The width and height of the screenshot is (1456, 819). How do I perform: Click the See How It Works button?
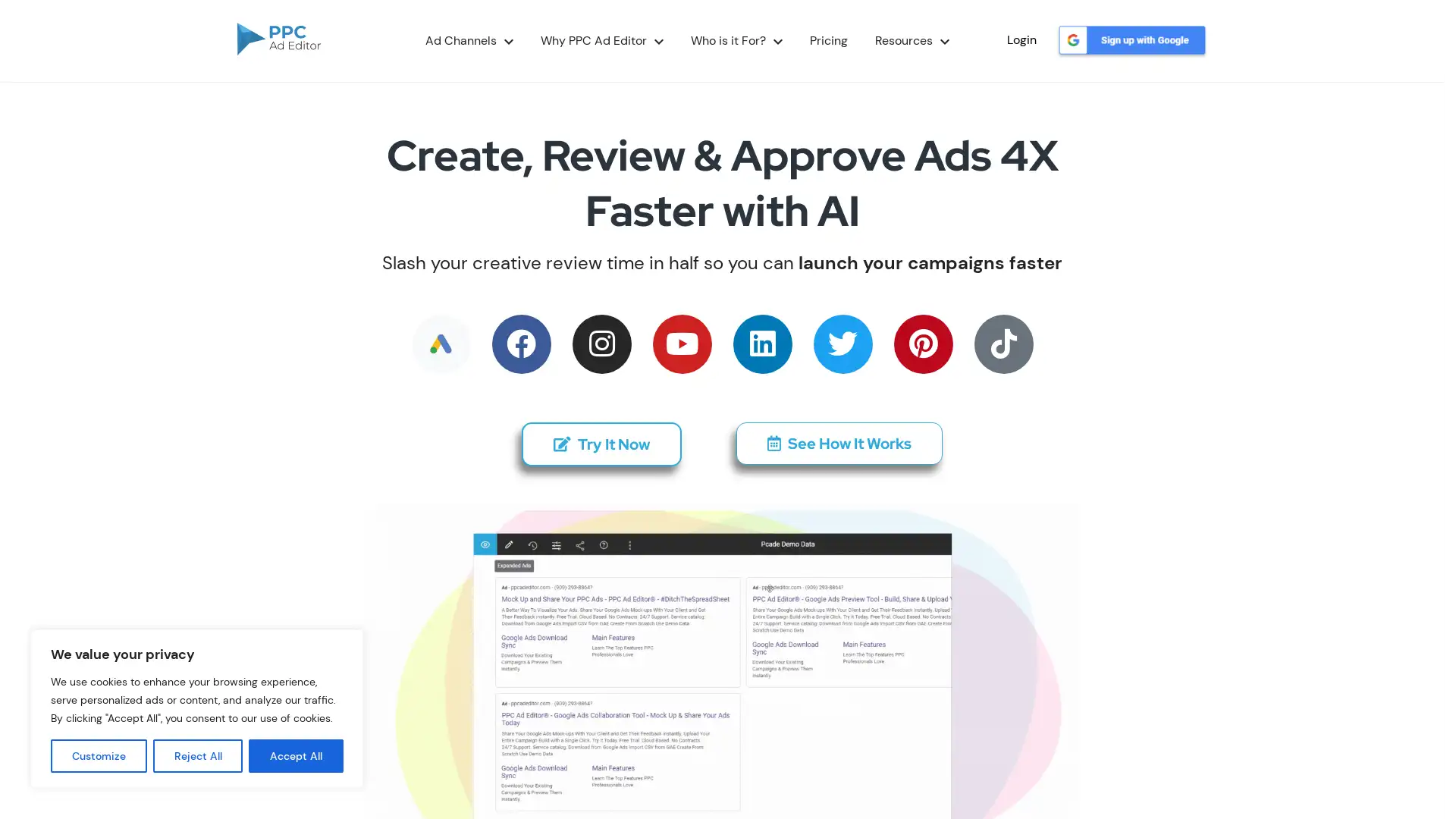click(x=839, y=443)
